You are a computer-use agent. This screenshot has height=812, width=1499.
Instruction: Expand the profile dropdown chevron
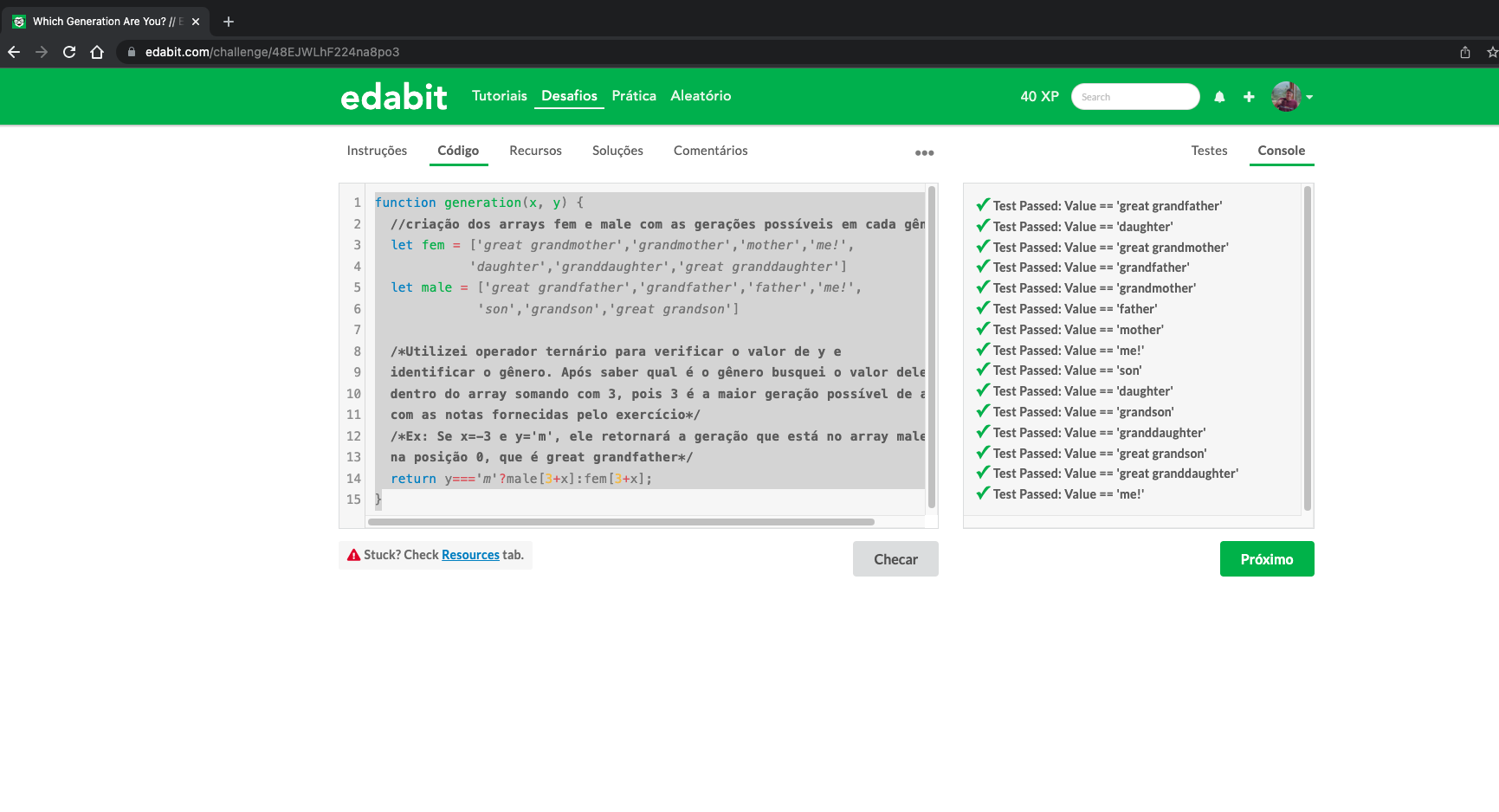1309,96
